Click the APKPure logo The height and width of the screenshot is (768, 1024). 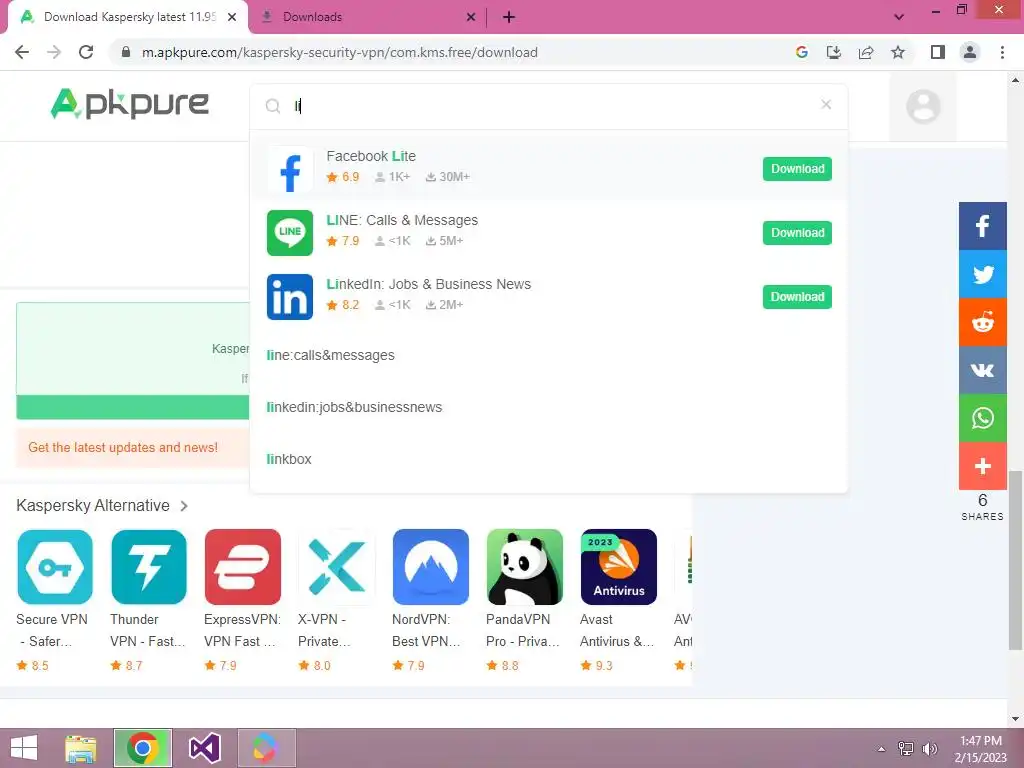[129, 104]
